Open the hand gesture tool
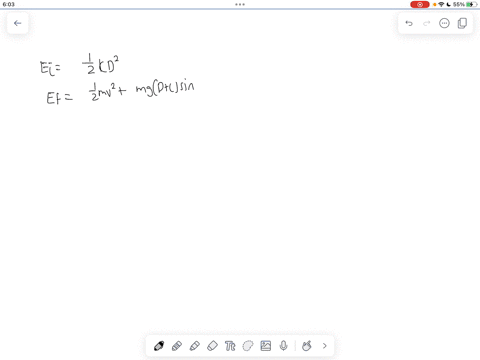 307,346
